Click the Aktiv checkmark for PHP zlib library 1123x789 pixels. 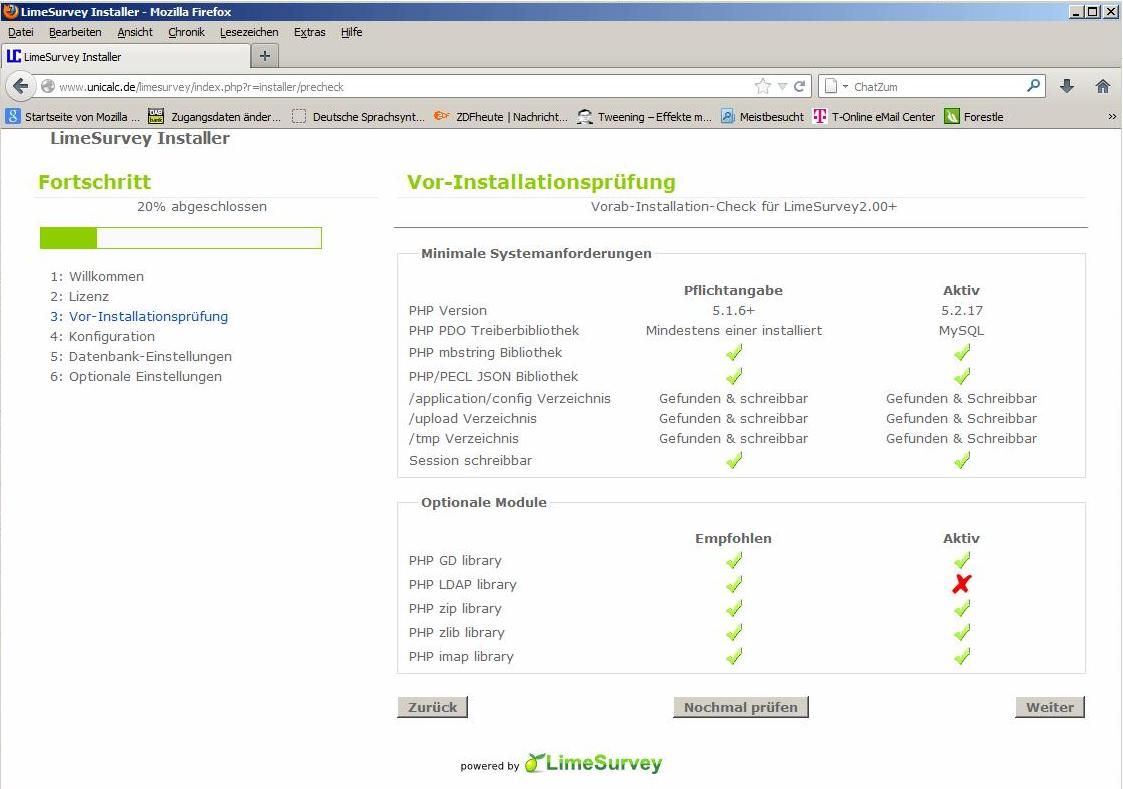(x=961, y=632)
